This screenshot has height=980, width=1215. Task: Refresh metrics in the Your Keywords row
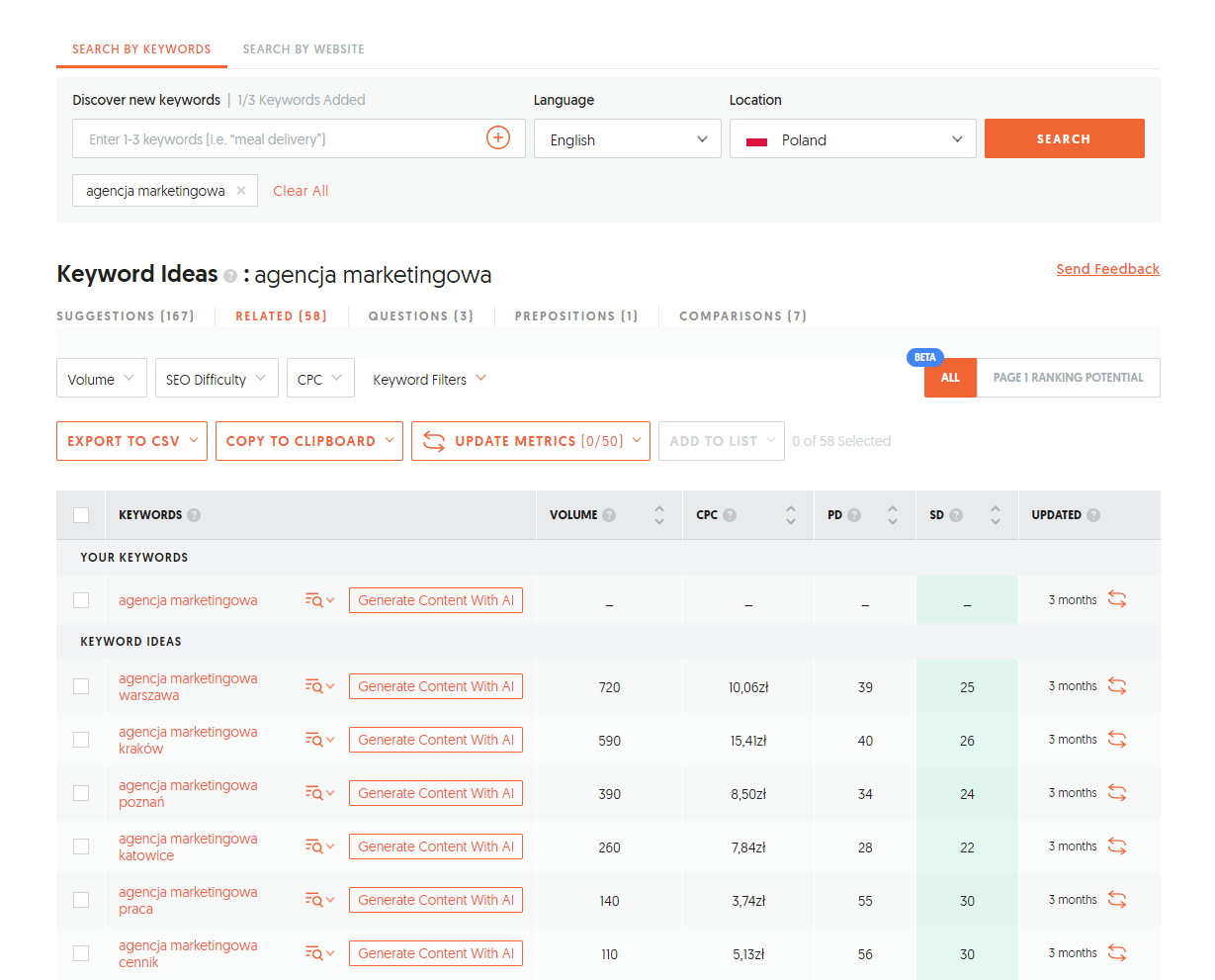click(x=1117, y=599)
